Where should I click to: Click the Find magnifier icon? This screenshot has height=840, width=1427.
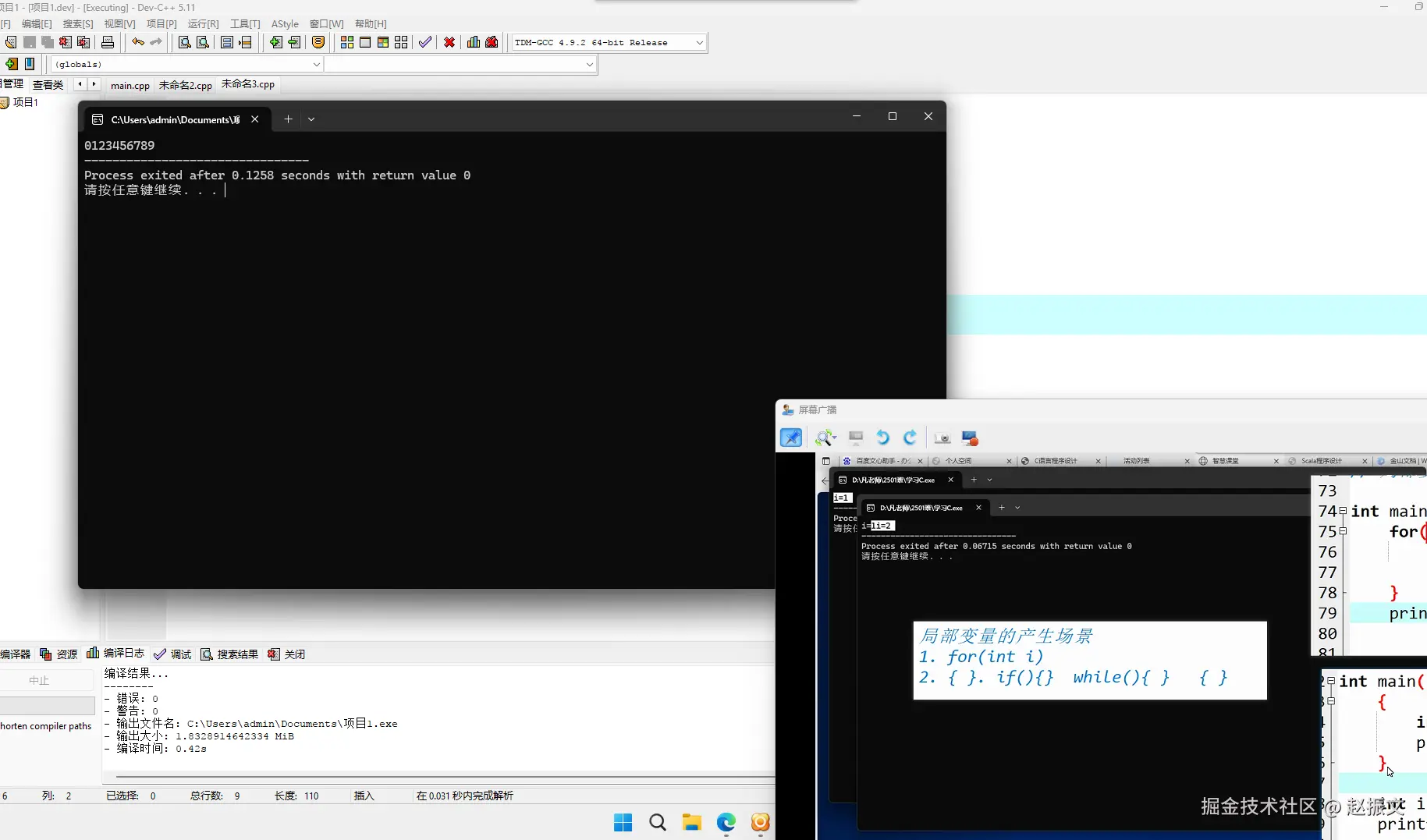pos(185,42)
